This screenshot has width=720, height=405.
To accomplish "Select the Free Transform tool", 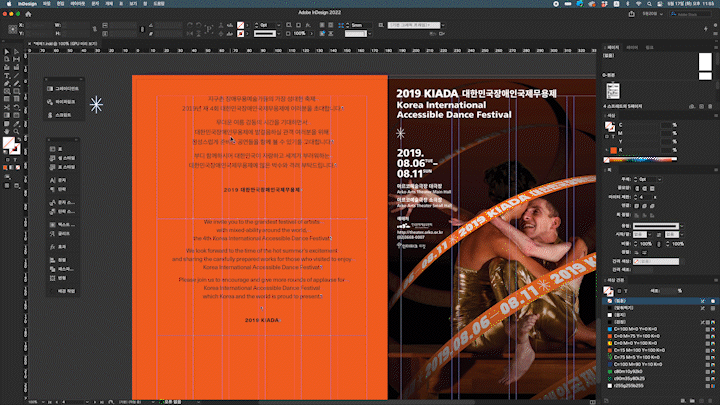I will click(x=16, y=107).
